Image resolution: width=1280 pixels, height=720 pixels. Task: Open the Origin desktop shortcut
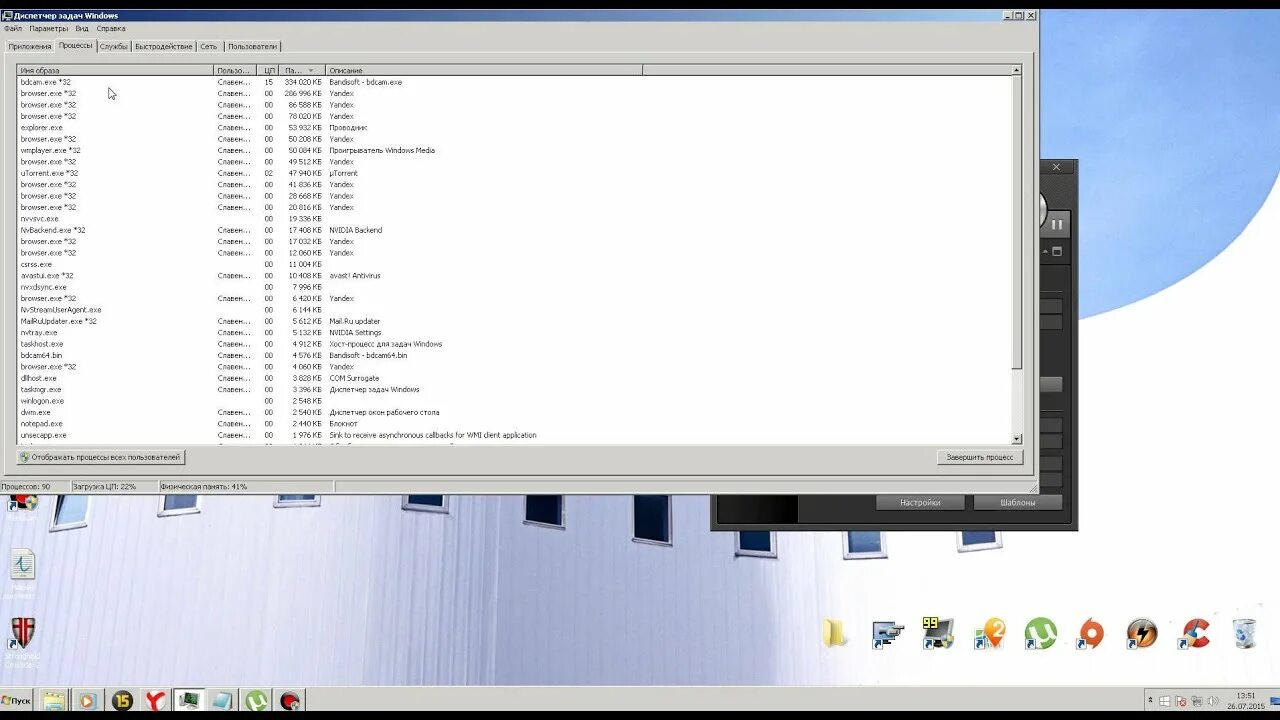click(x=1091, y=633)
